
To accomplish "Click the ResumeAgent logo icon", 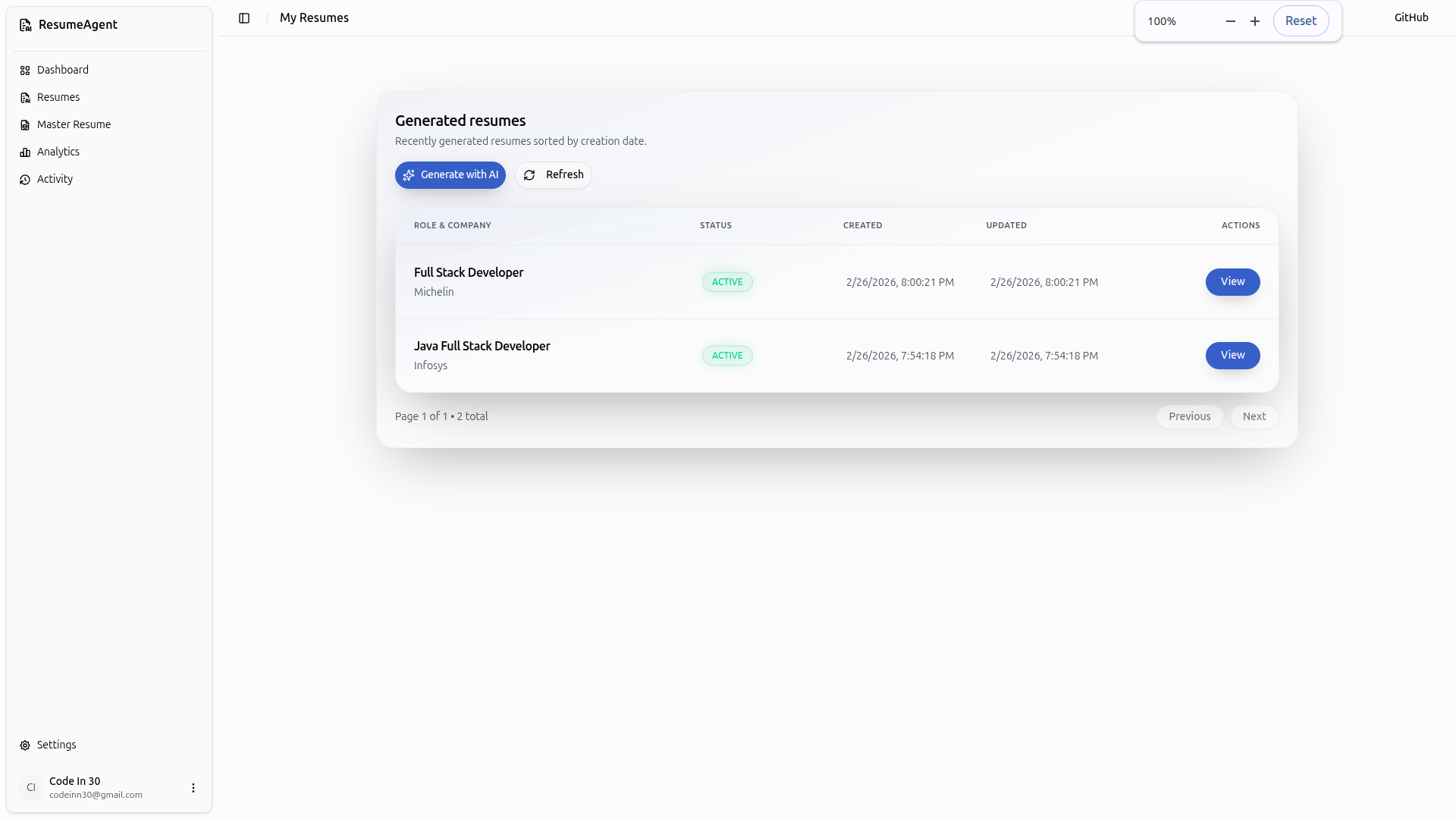I will click(25, 25).
